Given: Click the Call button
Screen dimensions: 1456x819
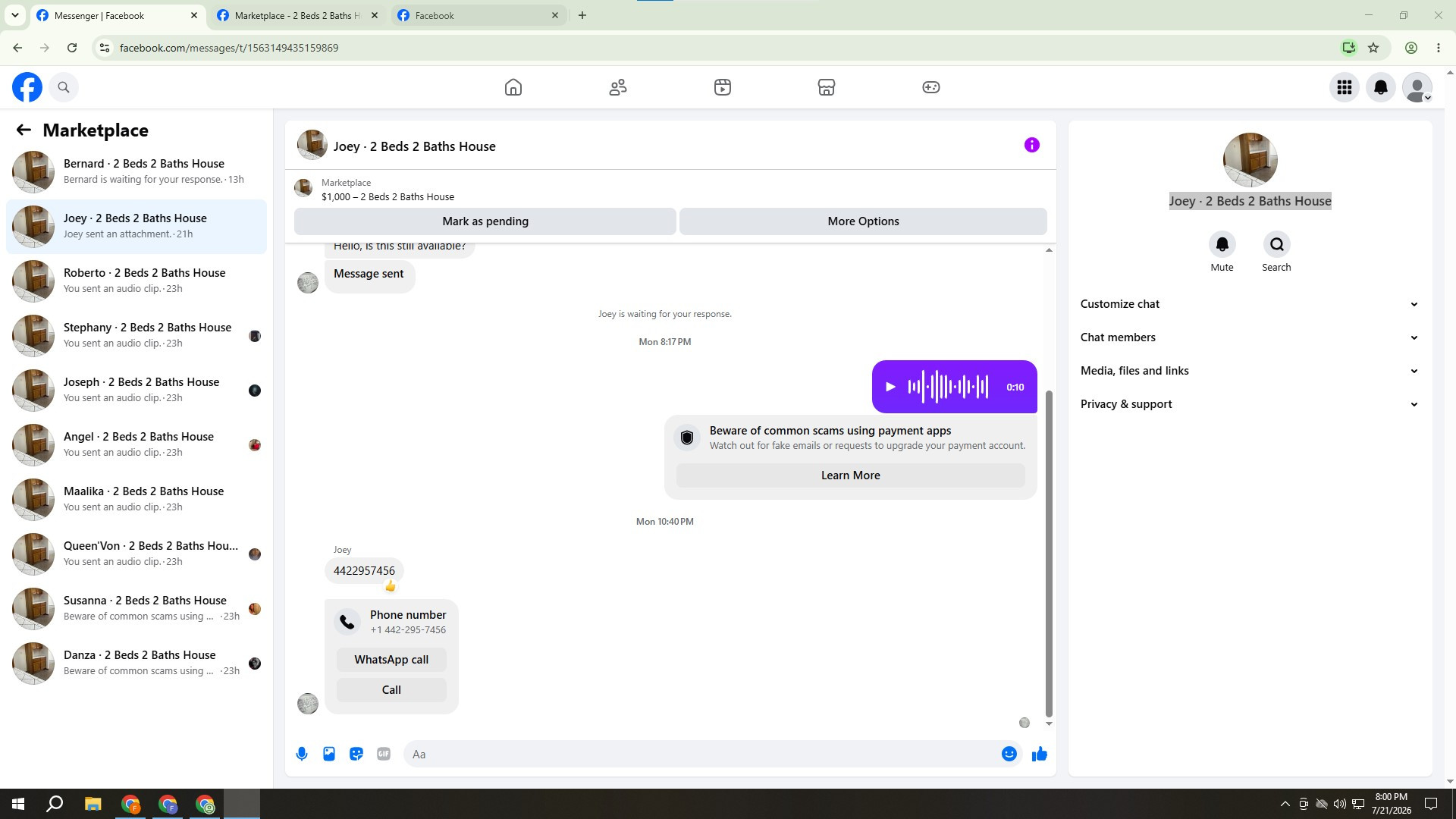Looking at the screenshot, I should point(391,690).
